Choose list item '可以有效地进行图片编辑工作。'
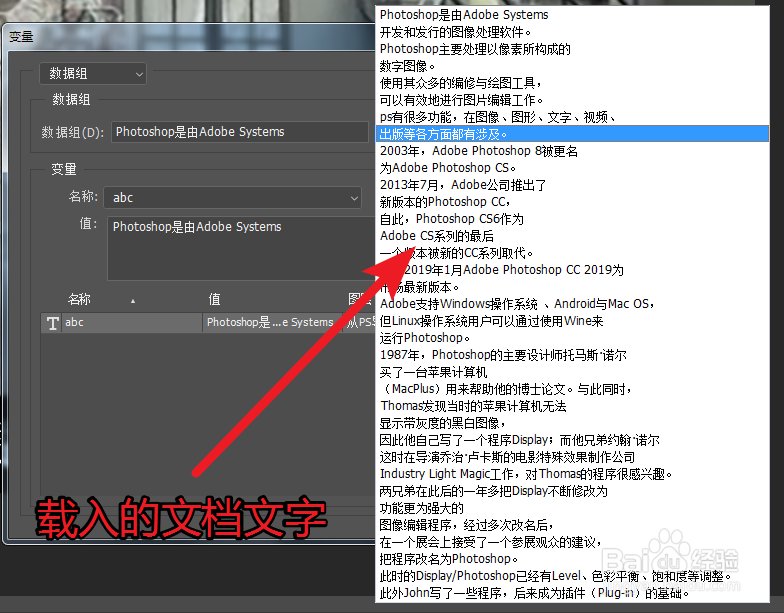 pos(572,100)
